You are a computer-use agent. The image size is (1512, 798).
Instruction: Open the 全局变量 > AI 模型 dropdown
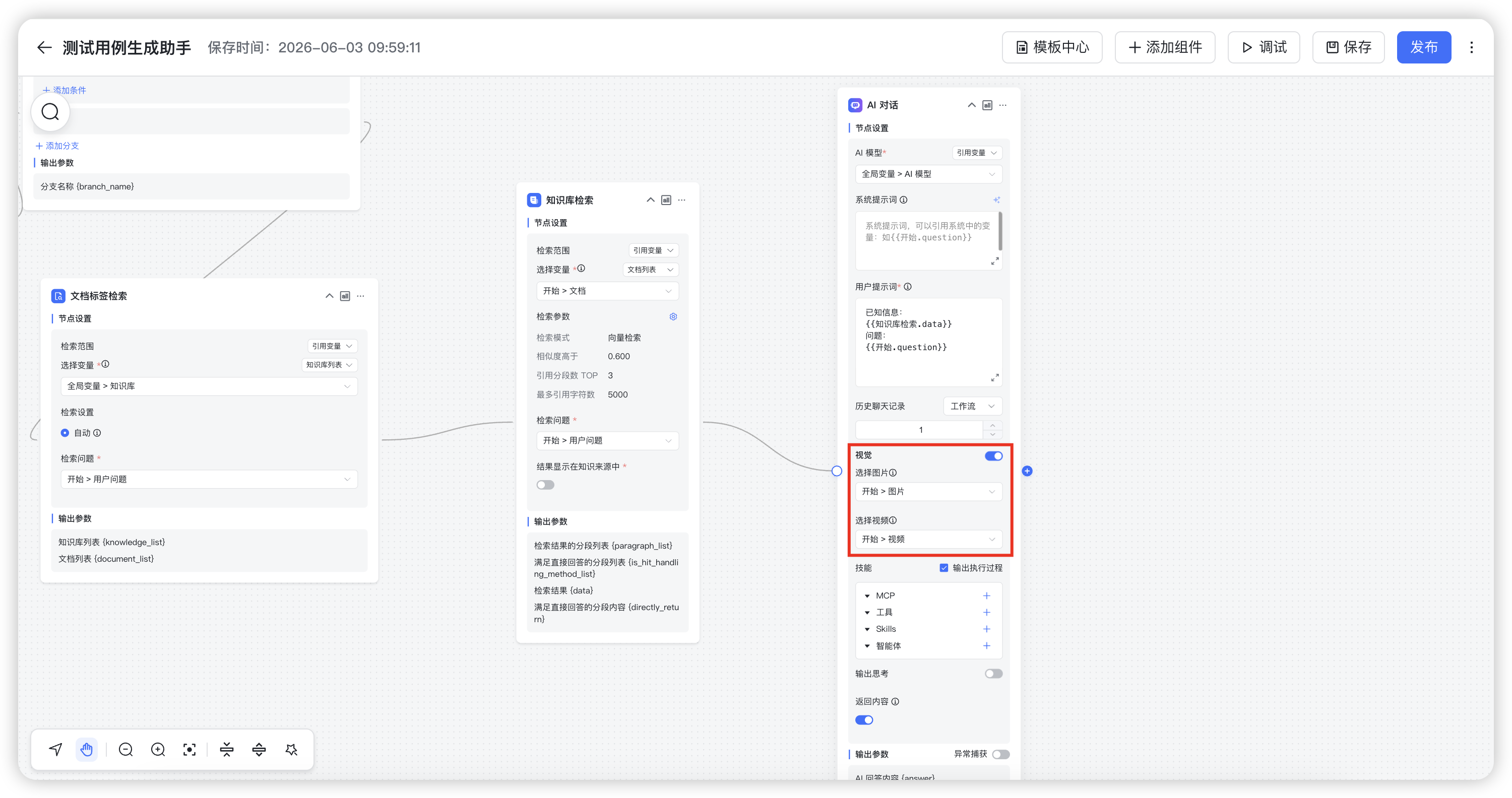pyautogui.click(x=928, y=174)
